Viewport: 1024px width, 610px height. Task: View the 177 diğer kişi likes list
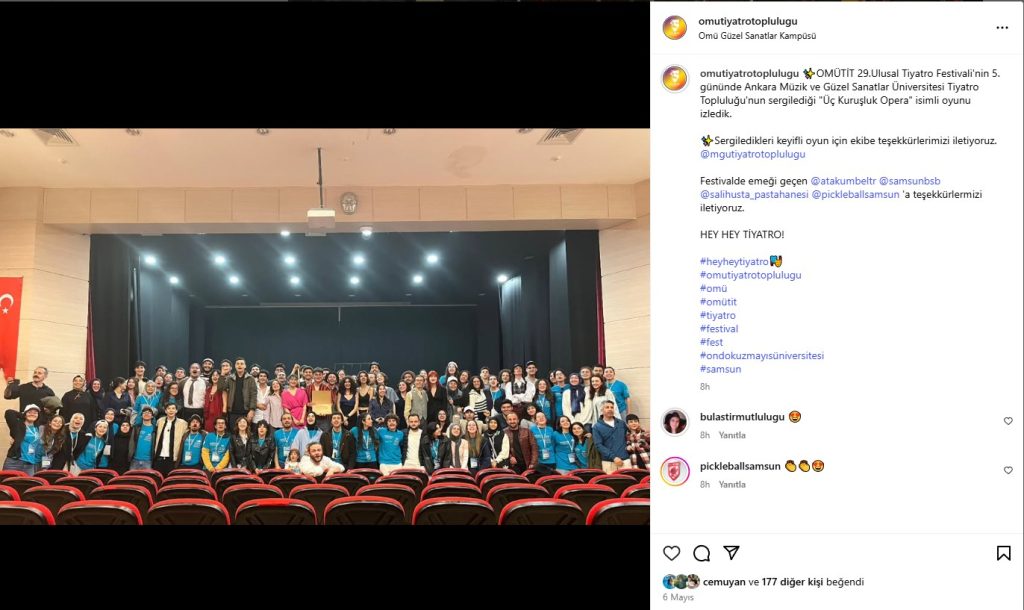click(792, 582)
